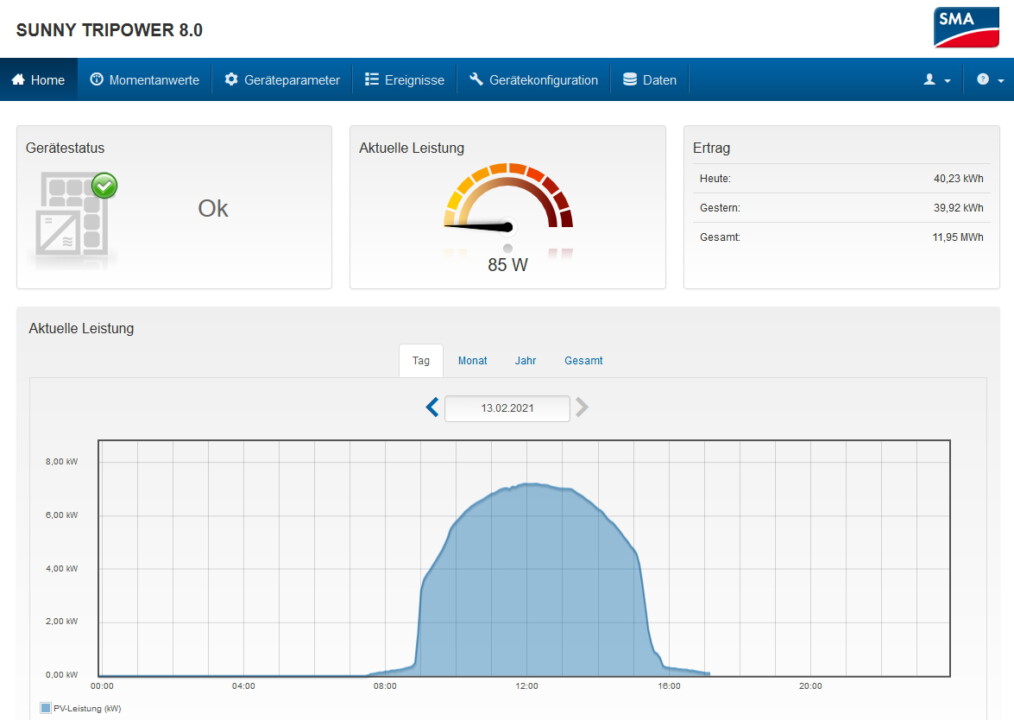The width and height of the screenshot is (1014, 720).
Task: Click the Daten database icon
Action: click(630, 80)
